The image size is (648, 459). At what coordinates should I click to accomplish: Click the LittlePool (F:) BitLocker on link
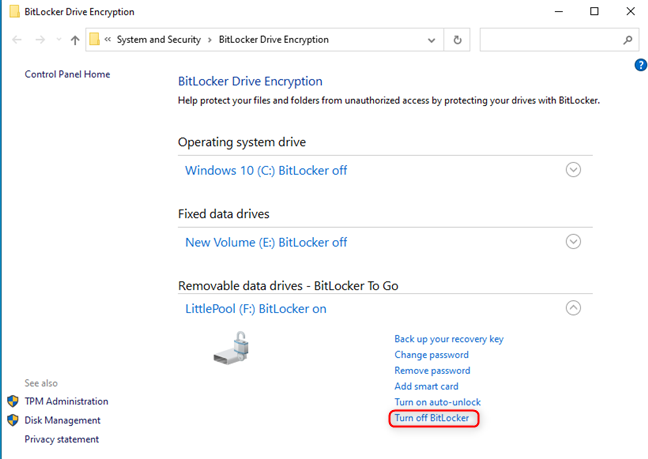(x=256, y=309)
